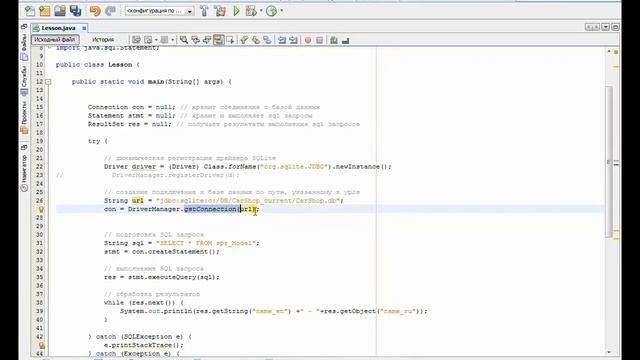This screenshot has height=360, width=640.
Task: Toggle Highlight Search in editor toolbar
Action: point(218,40)
